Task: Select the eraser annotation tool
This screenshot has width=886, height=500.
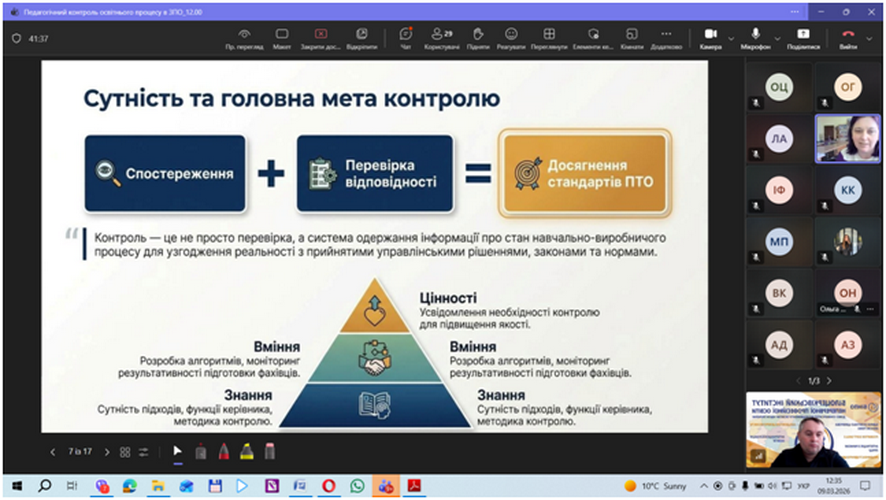Action: (270, 452)
